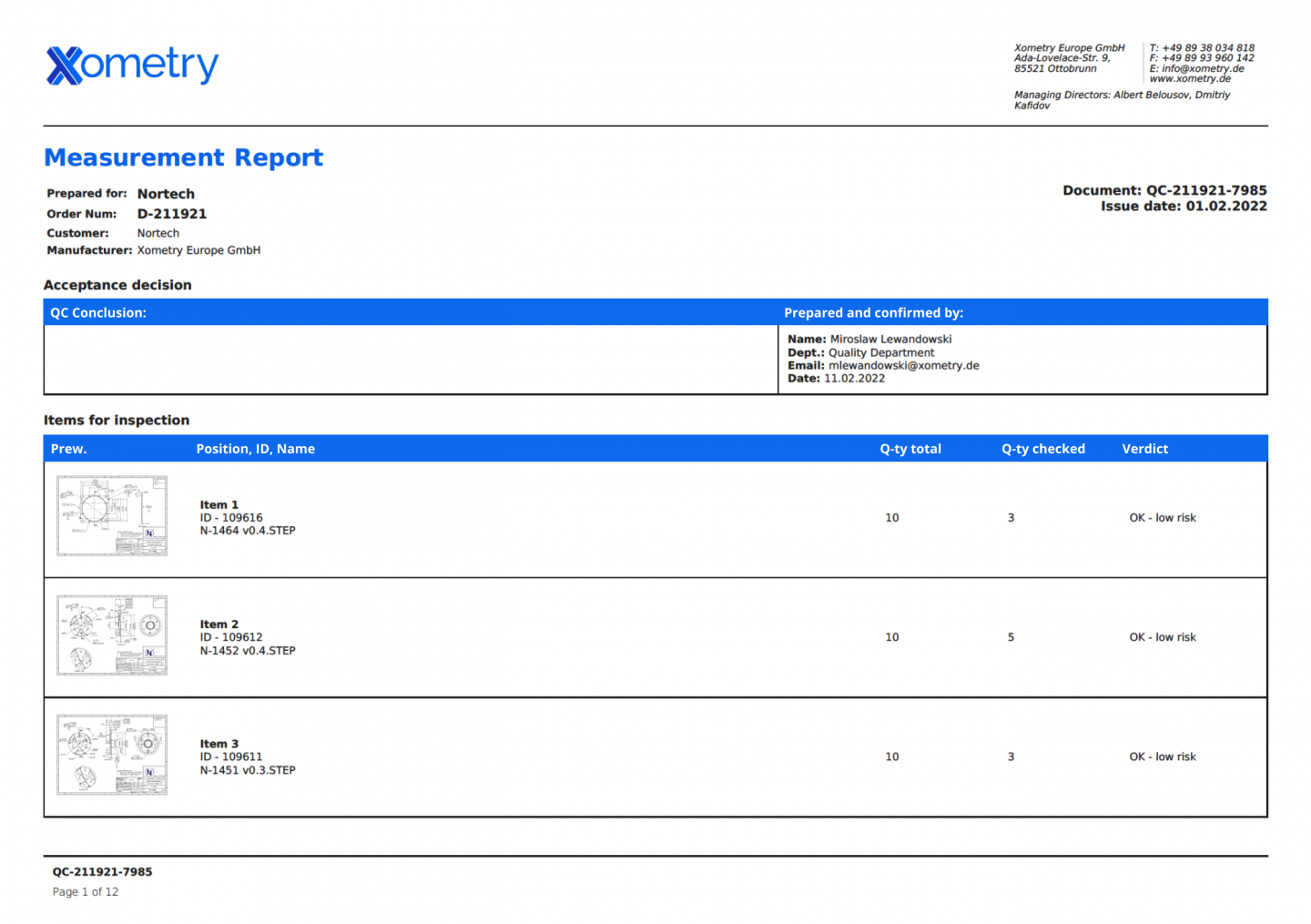
Task: Click the Verdict column header
Action: [x=1145, y=449]
